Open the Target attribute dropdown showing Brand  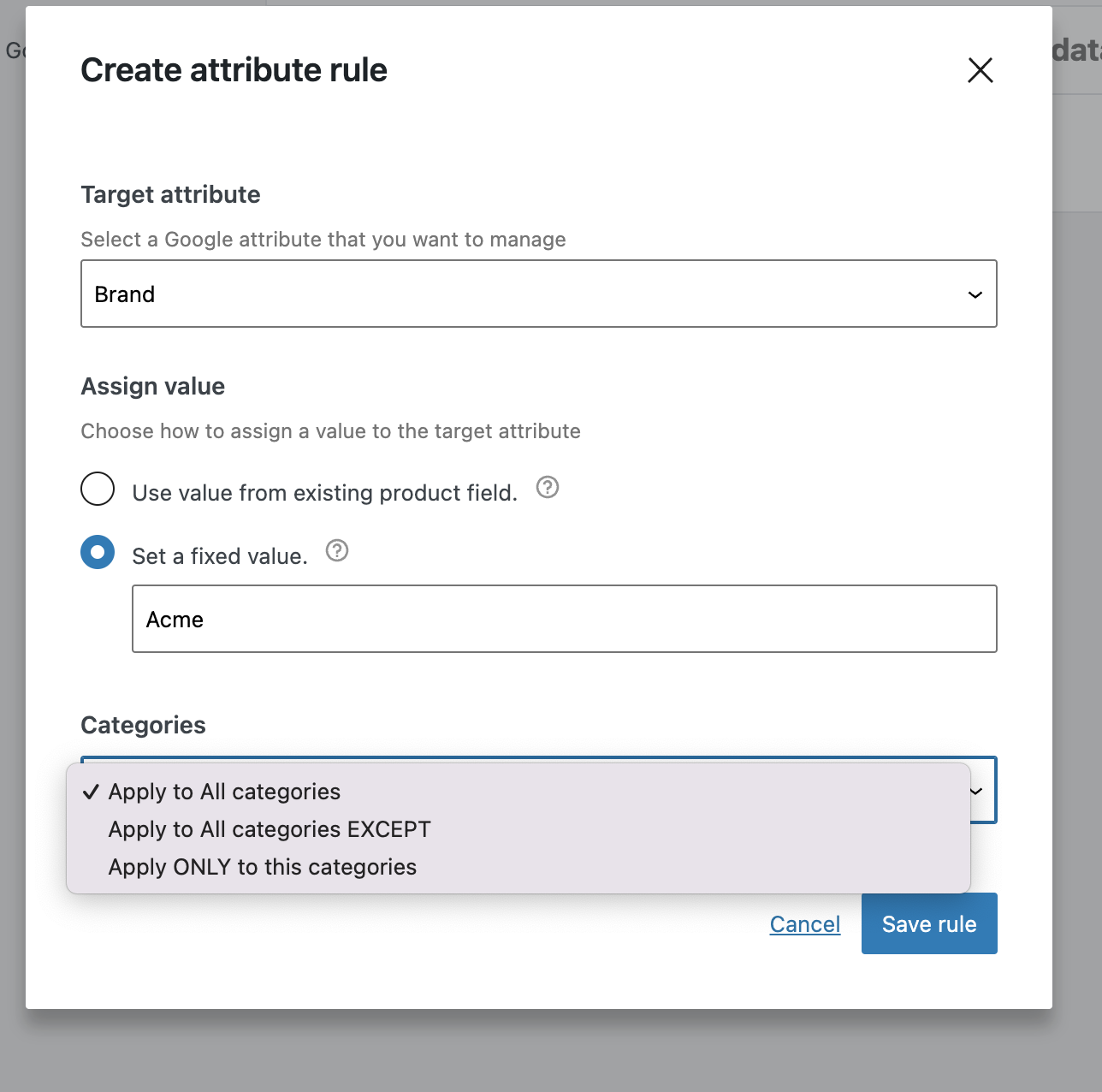(x=538, y=294)
